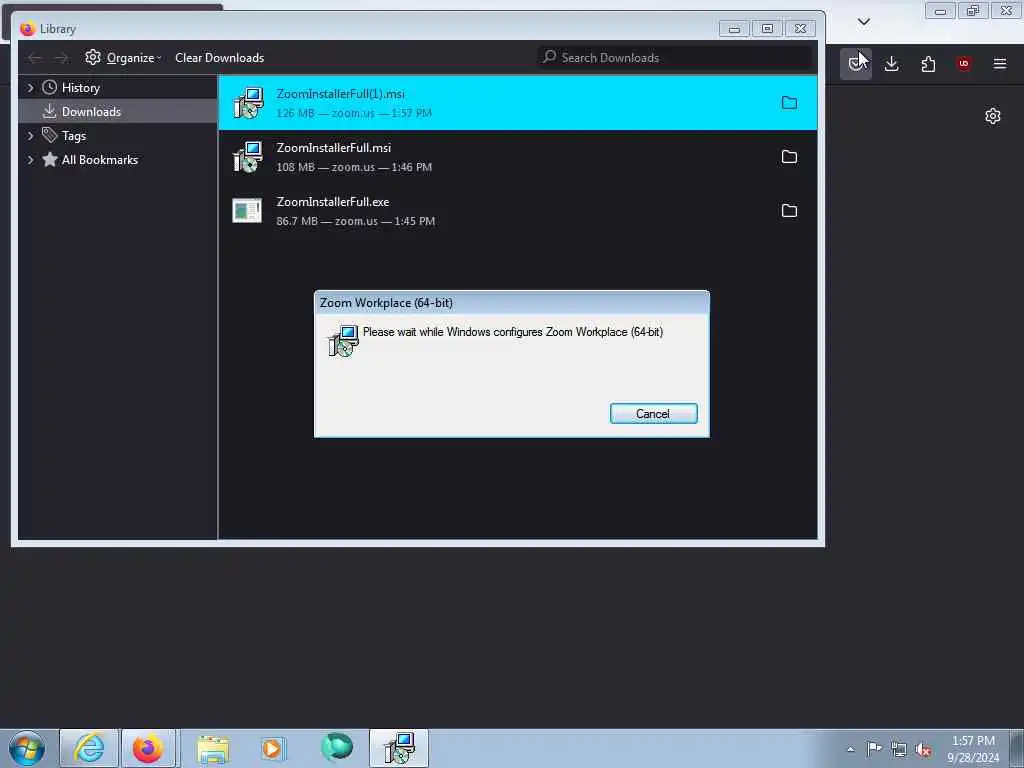Open the green circular app on taskbar

coord(336,747)
